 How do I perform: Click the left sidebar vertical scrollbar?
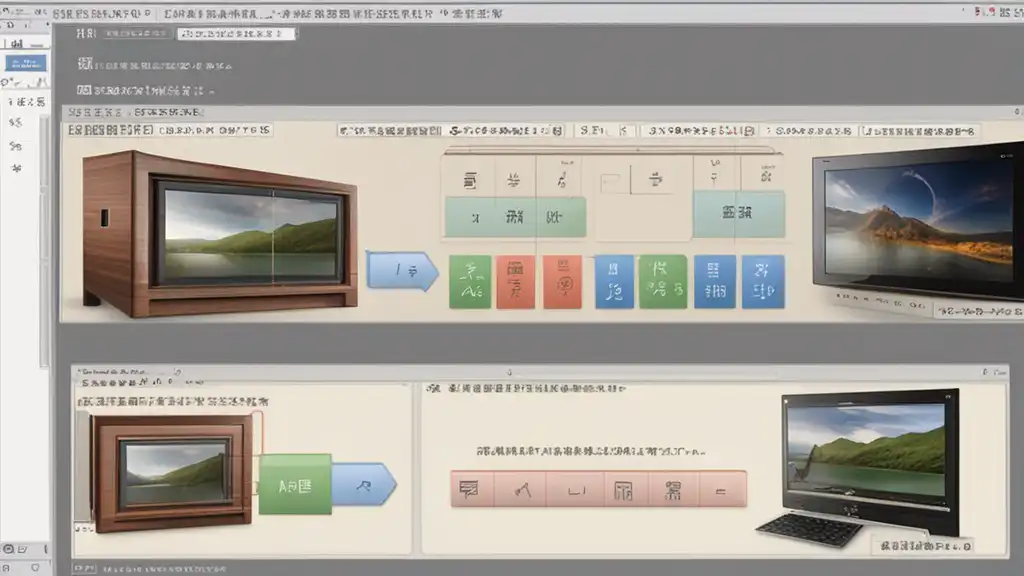click(44, 242)
